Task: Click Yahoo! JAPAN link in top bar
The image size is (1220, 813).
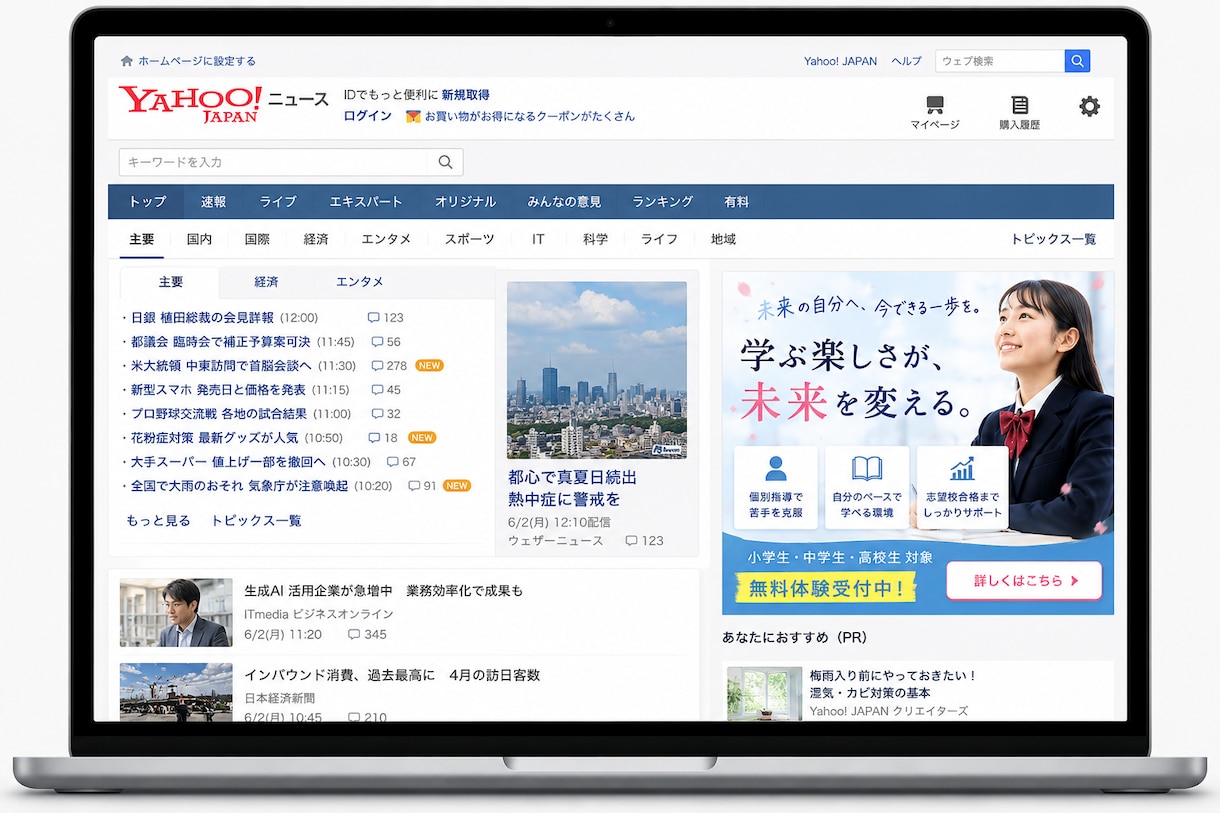Action: click(840, 61)
